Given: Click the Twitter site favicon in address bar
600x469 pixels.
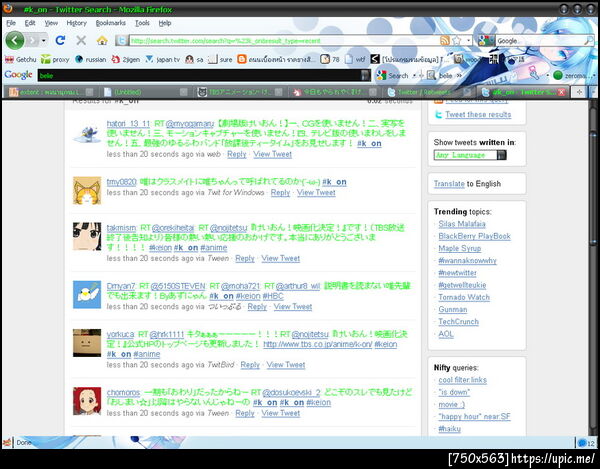Looking at the screenshot, I should (121, 40).
